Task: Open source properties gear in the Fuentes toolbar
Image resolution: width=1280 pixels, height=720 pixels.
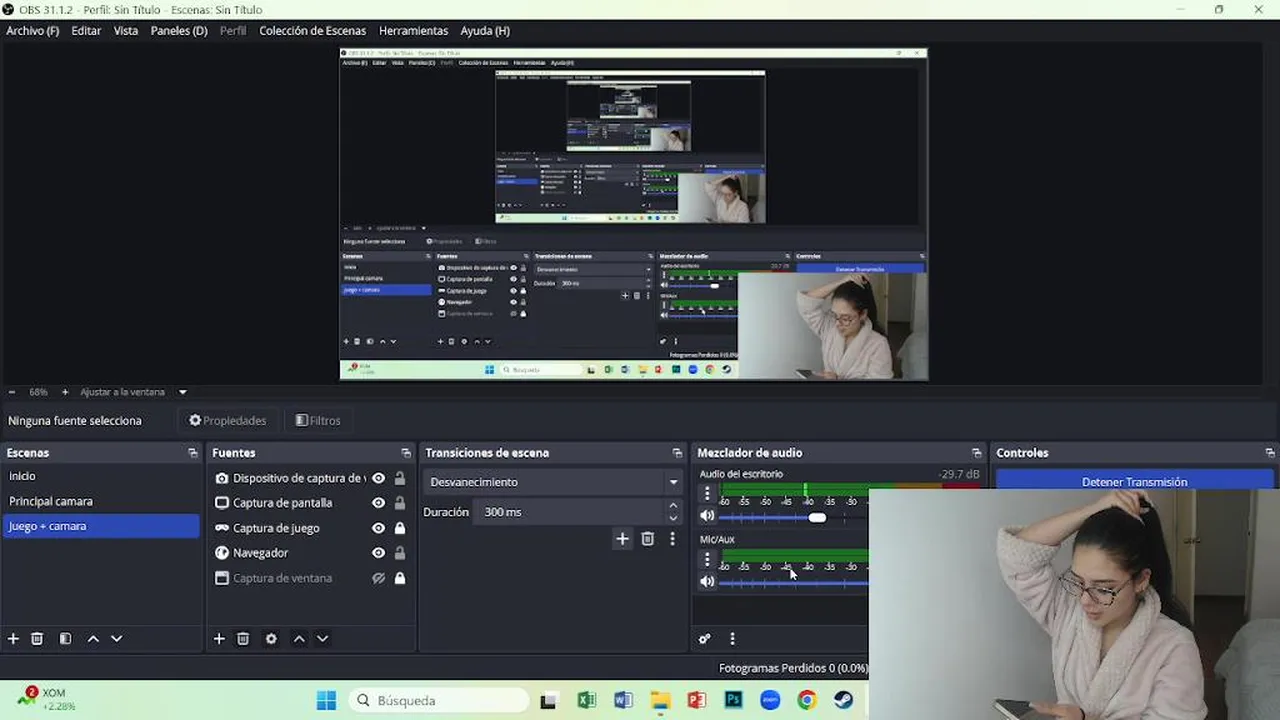Action: click(271, 639)
